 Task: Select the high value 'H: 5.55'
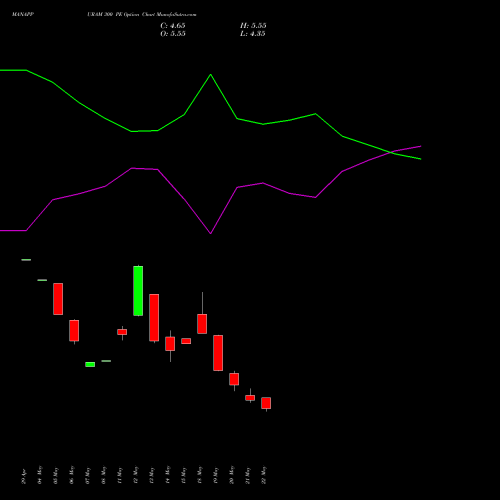[253, 26]
